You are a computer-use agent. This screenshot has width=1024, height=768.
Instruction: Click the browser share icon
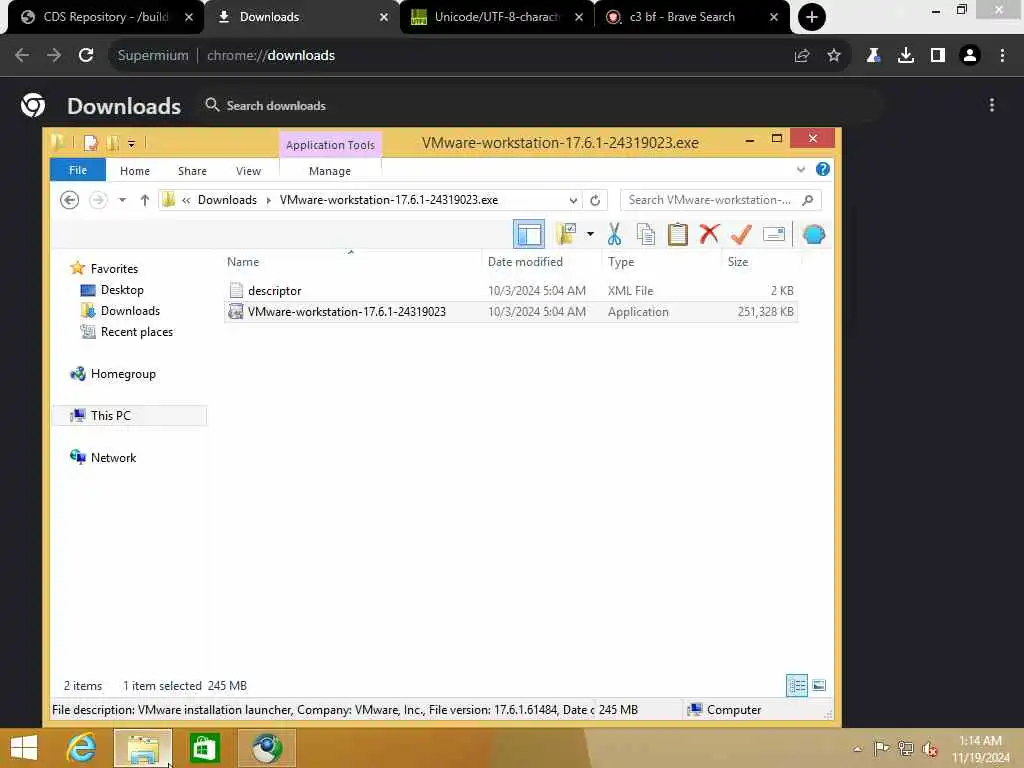[801, 56]
